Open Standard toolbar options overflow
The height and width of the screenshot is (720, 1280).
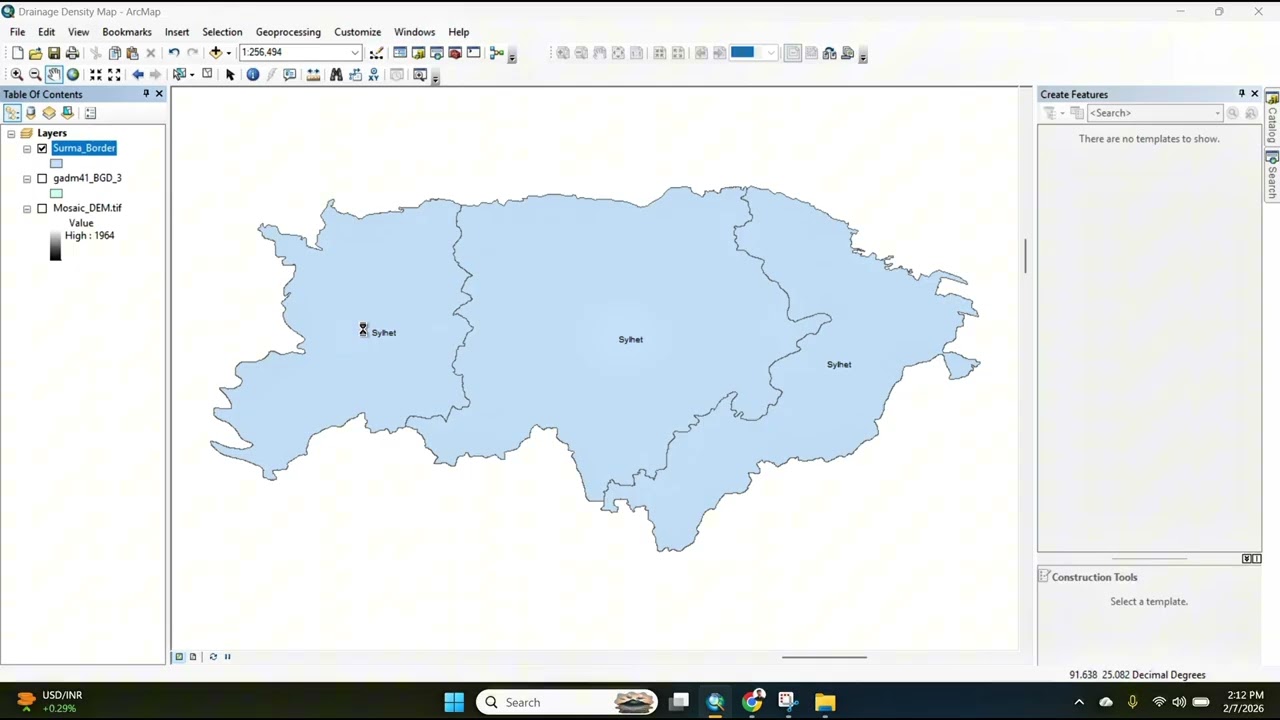(512, 58)
